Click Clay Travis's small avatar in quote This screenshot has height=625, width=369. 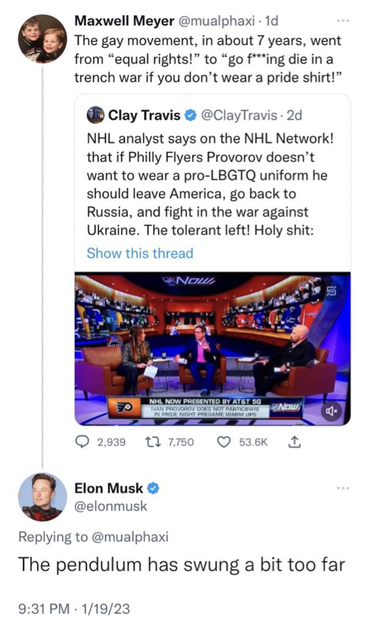(x=95, y=115)
